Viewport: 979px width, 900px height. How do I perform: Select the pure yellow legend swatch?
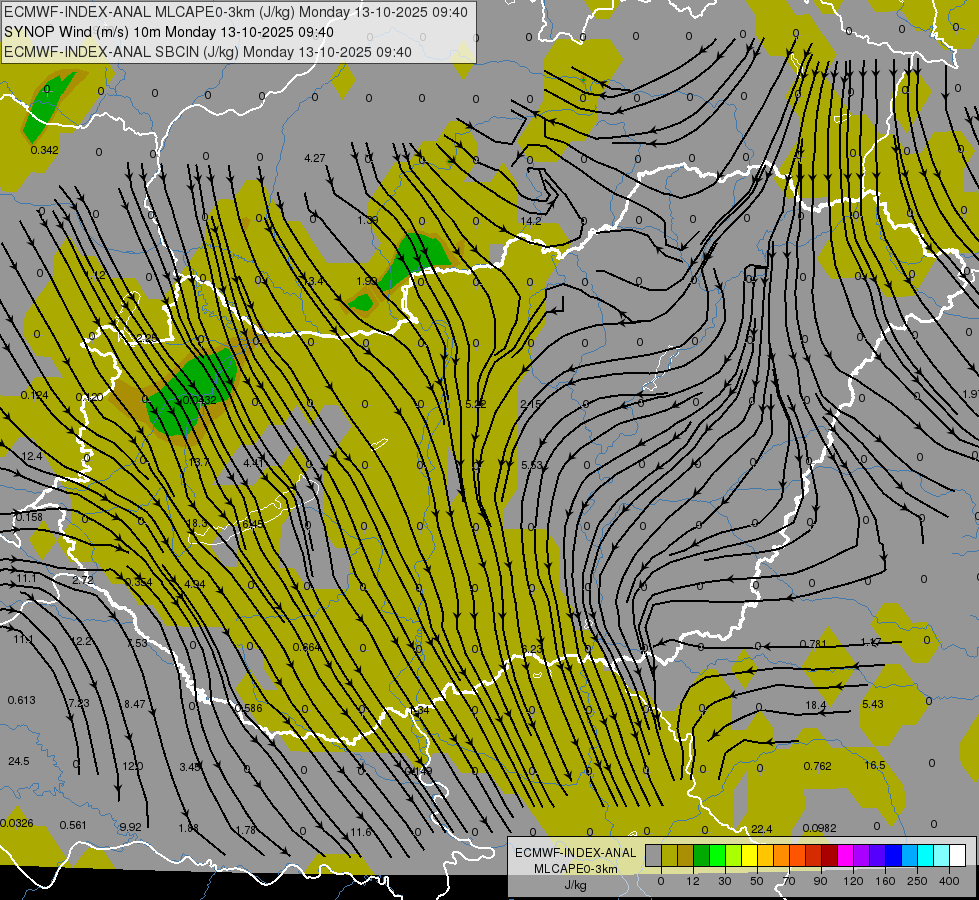point(749,856)
